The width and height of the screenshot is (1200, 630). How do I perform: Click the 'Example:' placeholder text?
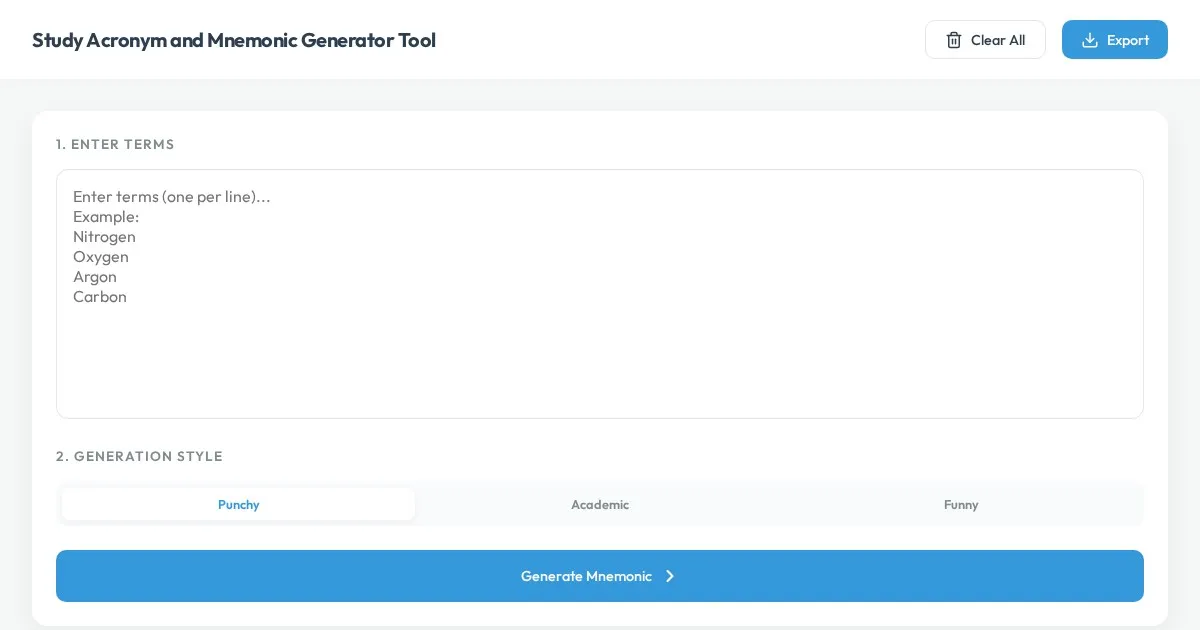(106, 217)
